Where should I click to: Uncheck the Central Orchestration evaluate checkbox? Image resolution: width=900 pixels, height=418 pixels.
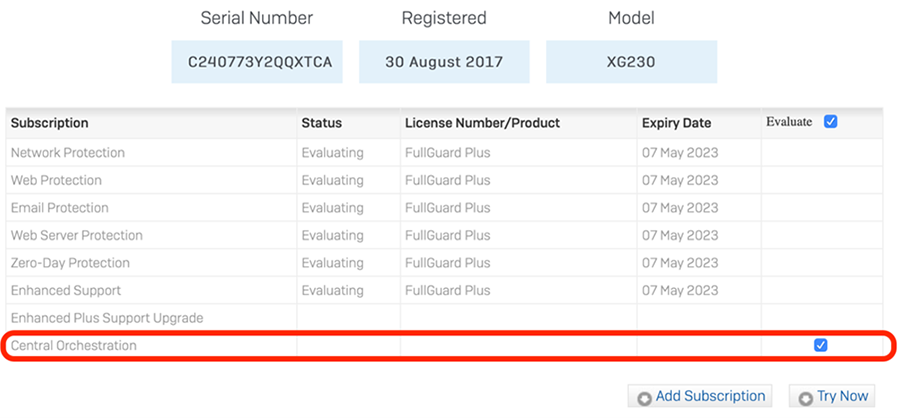[821, 345]
